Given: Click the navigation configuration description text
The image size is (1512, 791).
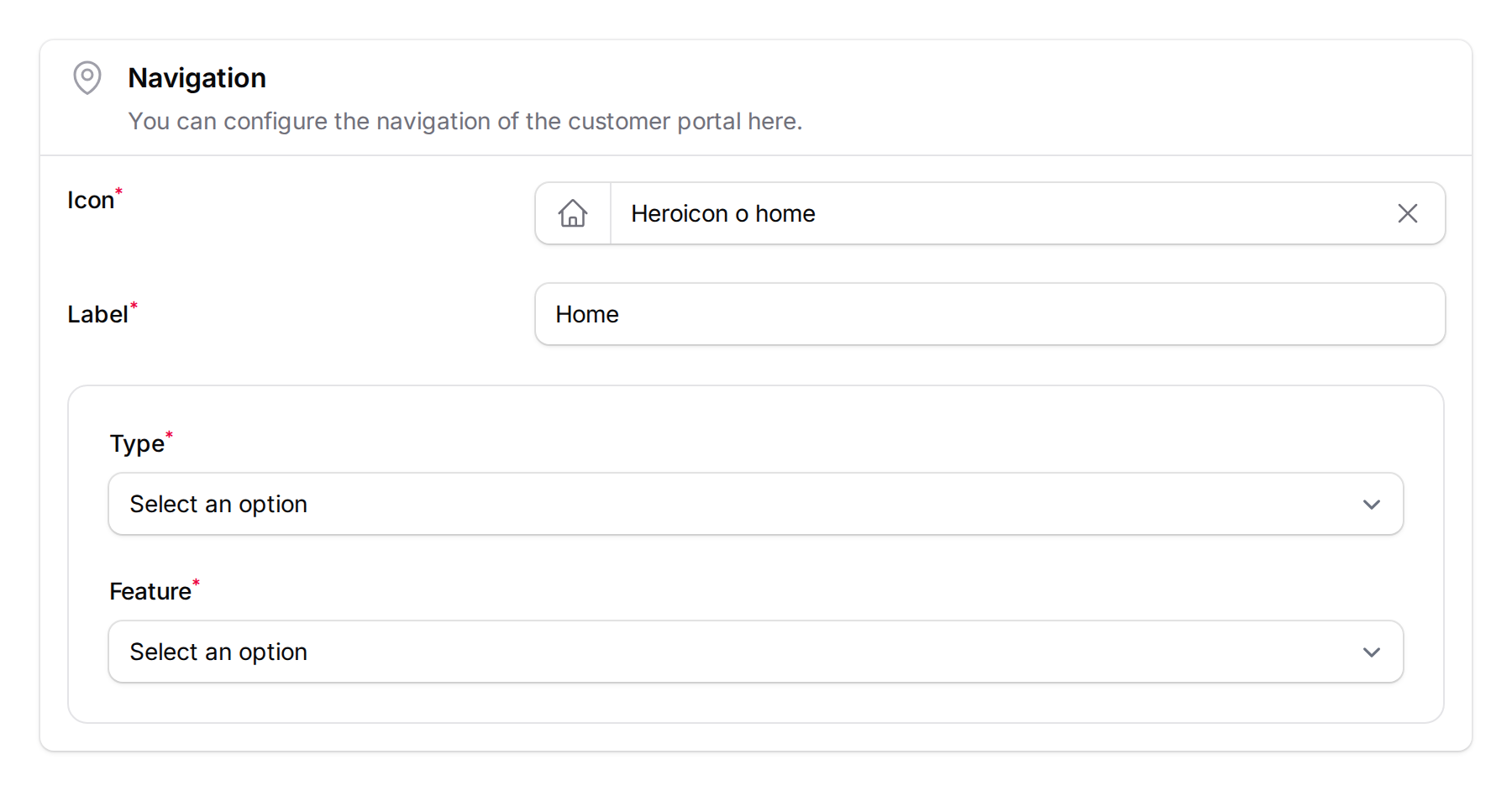Looking at the screenshot, I should 465,121.
